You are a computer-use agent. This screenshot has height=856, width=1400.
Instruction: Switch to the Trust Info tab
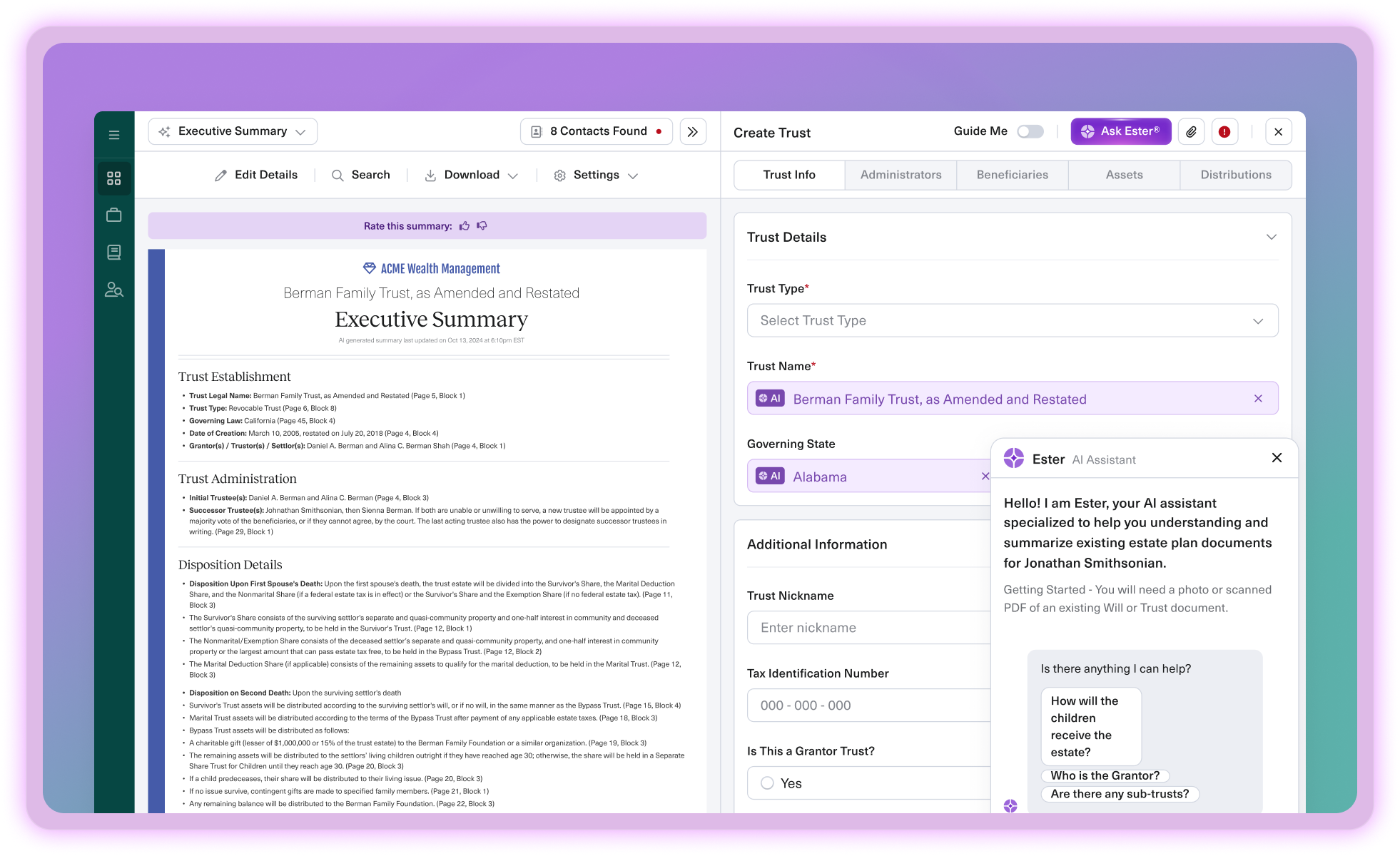(x=789, y=175)
